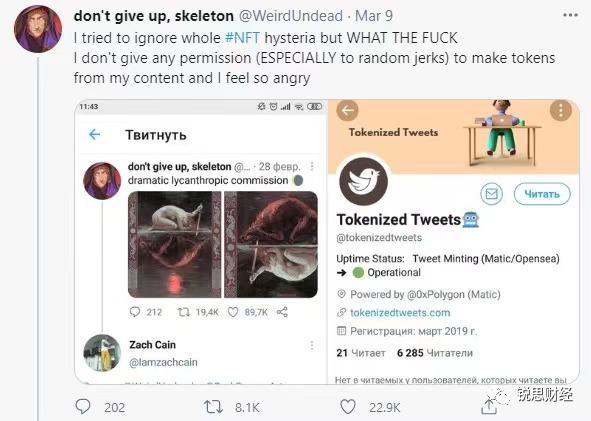
Task: Open the left werewolf artwork image
Action: [175, 245]
